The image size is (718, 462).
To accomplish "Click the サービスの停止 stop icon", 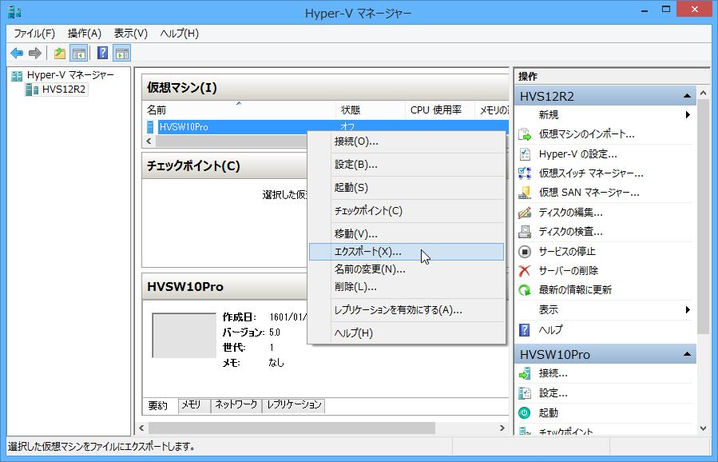I will [525, 251].
